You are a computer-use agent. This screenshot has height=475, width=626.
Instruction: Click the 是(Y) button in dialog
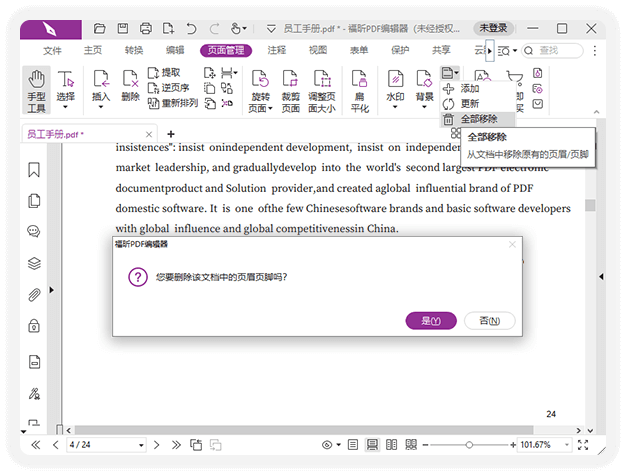tap(431, 321)
